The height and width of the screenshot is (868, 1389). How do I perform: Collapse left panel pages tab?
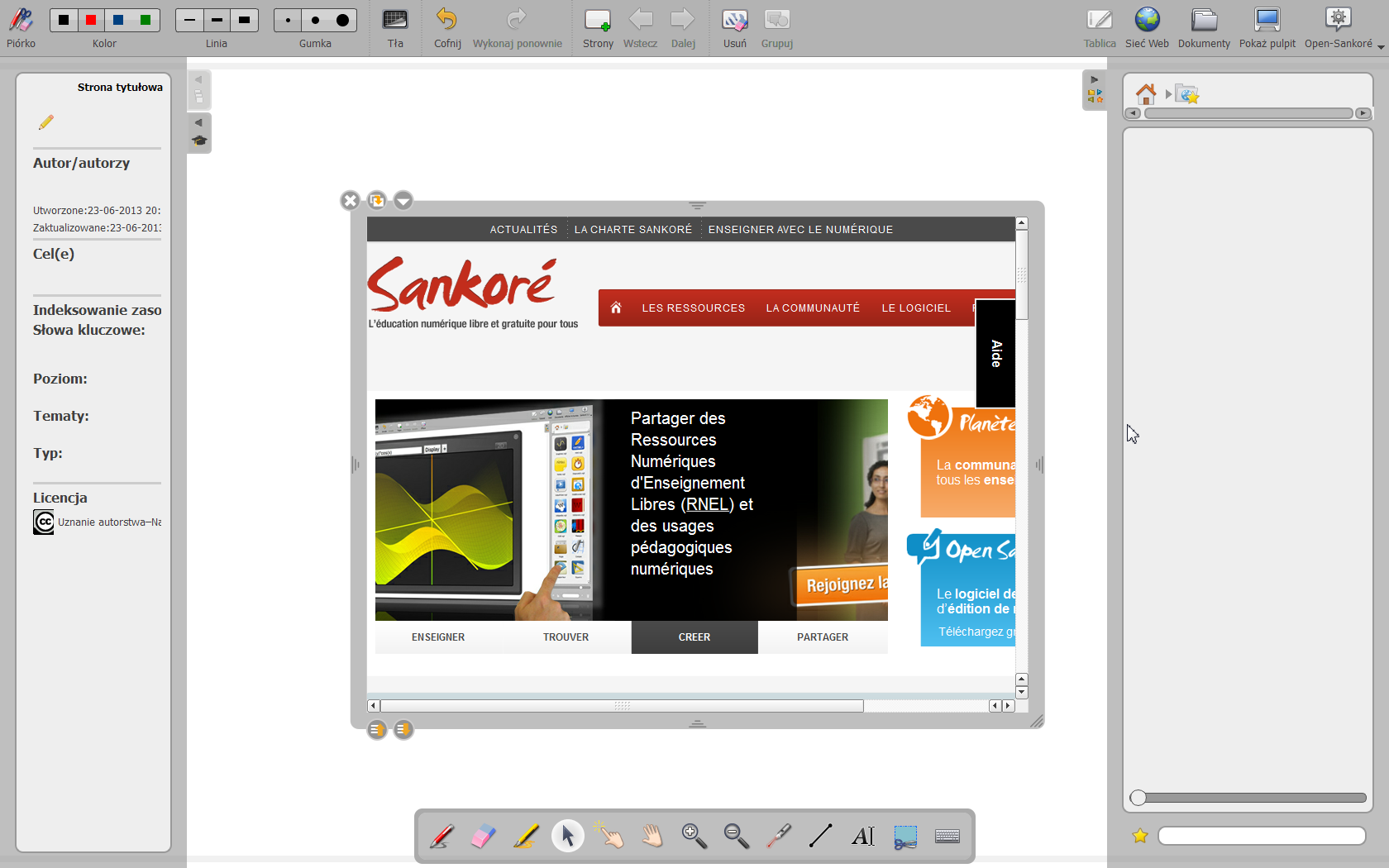[x=199, y=89]
